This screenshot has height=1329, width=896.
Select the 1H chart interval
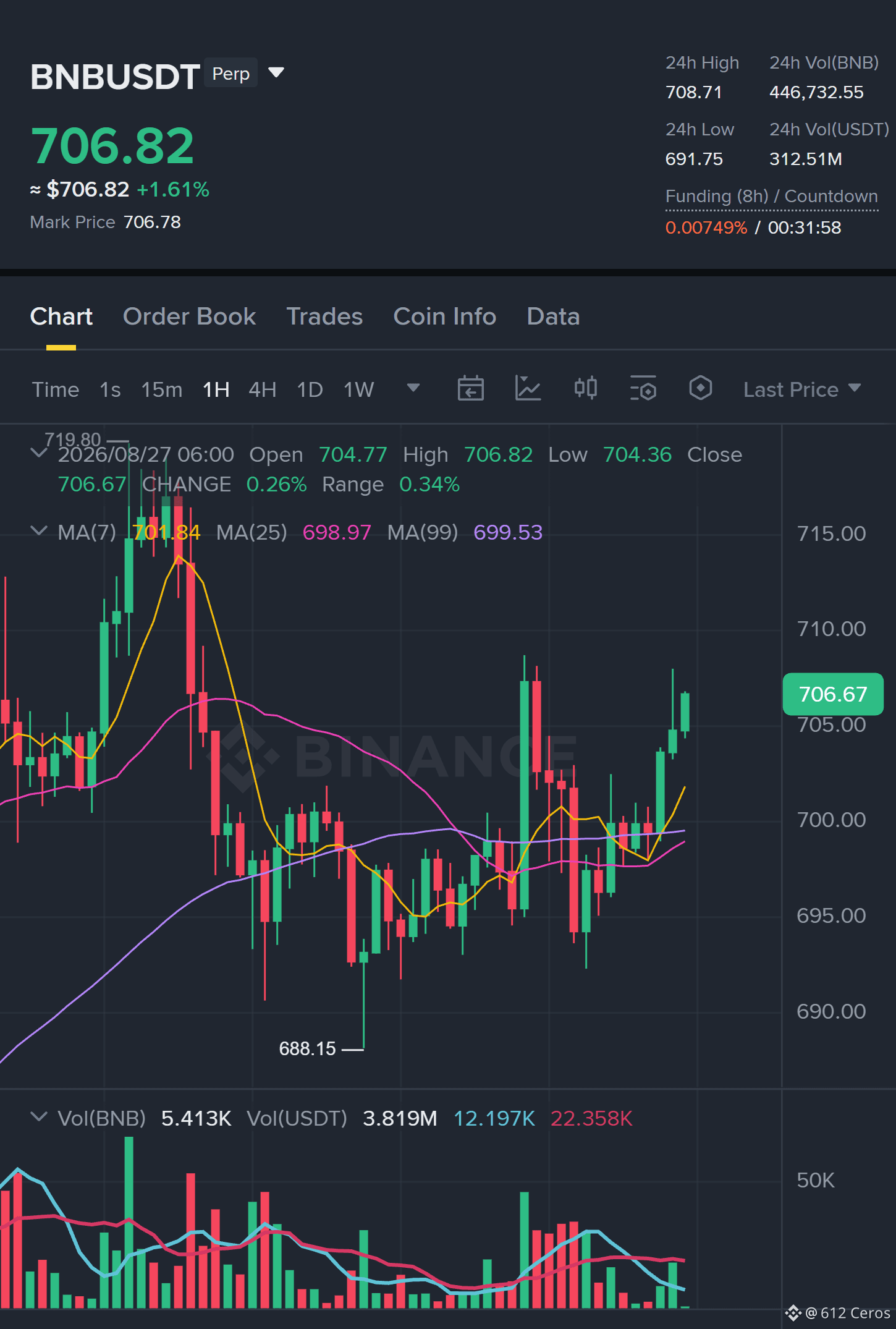click(x=216, y=389)
